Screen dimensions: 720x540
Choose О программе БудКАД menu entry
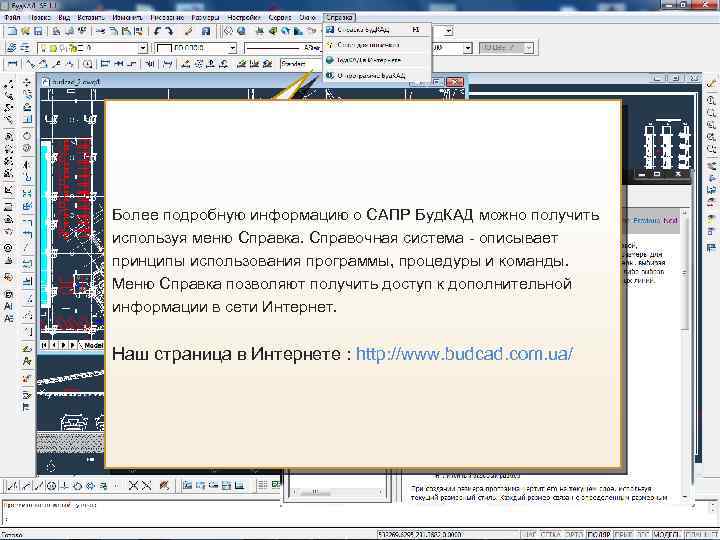[377, 75]
